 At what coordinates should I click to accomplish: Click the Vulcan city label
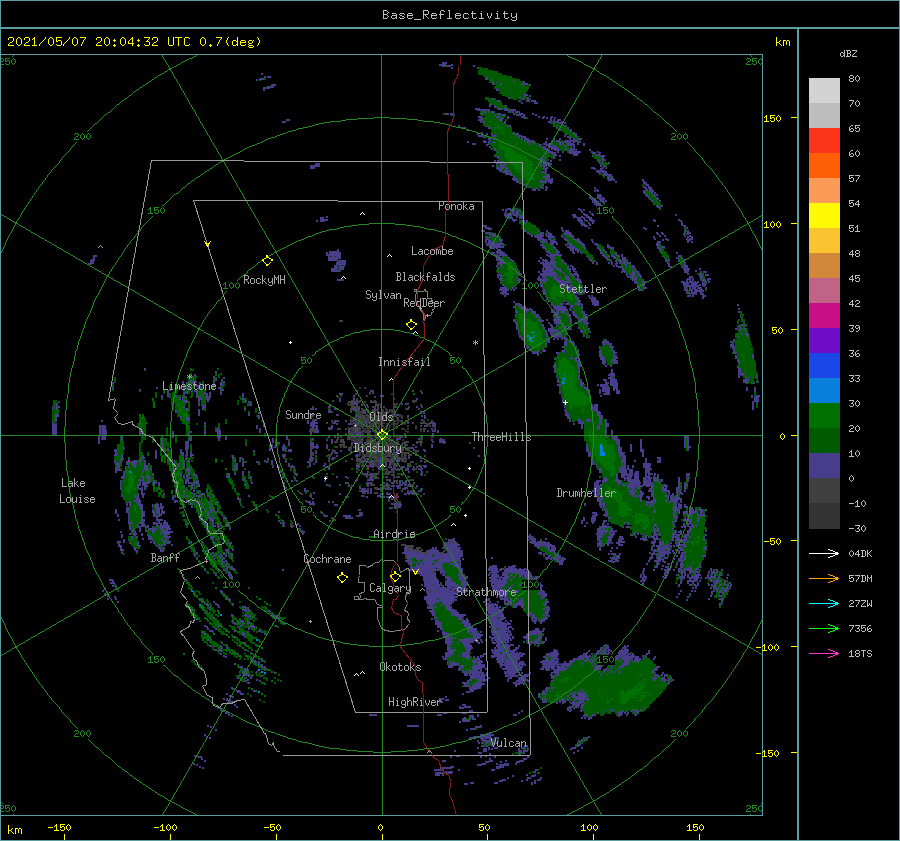[508, 743]
